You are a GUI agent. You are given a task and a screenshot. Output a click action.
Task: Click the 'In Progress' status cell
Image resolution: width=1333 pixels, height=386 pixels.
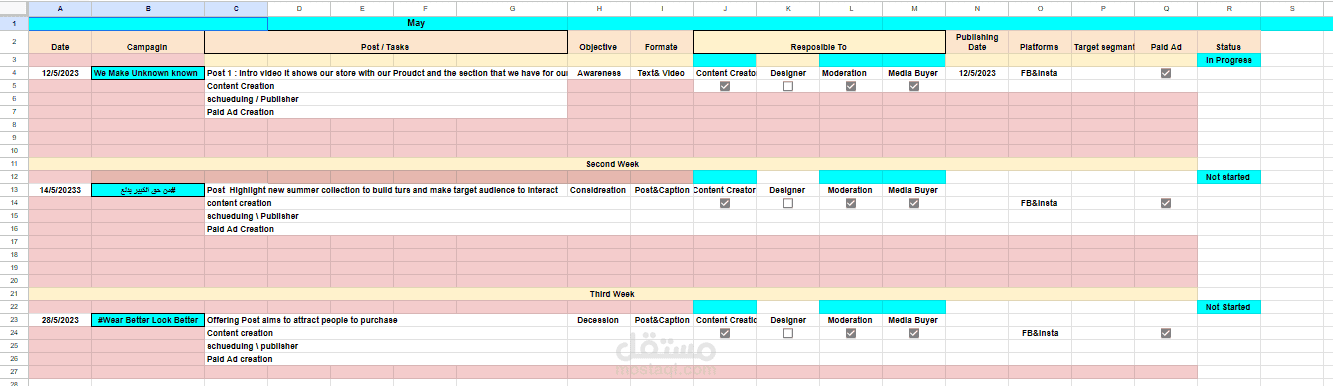[1228, 60]
